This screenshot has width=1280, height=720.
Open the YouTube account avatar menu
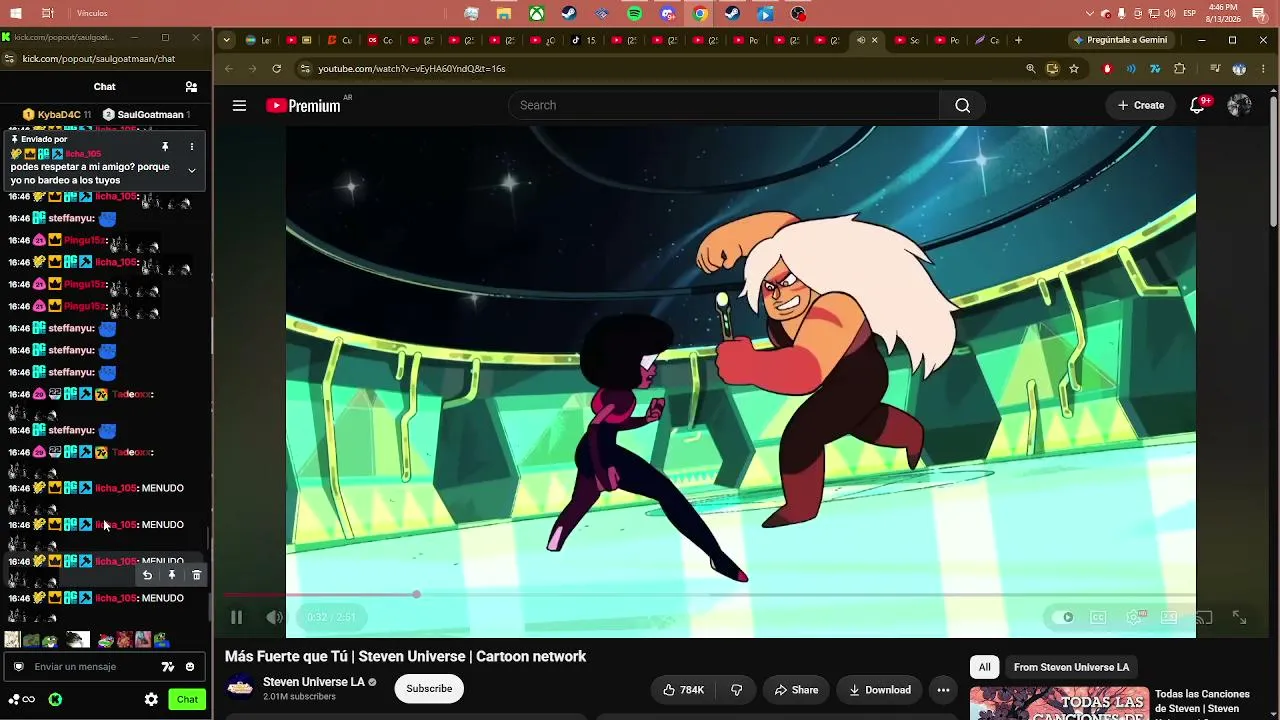tap(1239, 105)
